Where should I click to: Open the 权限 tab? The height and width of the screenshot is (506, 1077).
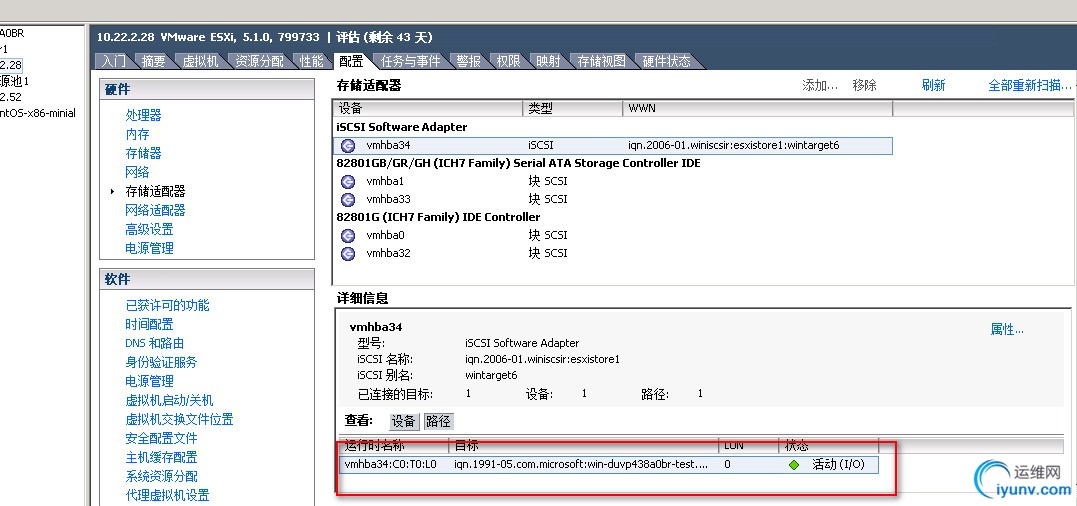508,61
